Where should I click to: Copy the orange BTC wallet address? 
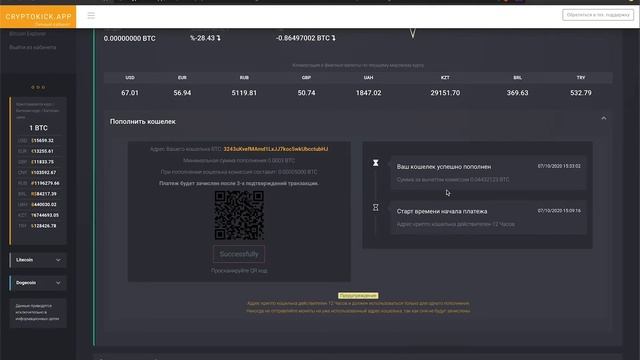pos(276,149)
